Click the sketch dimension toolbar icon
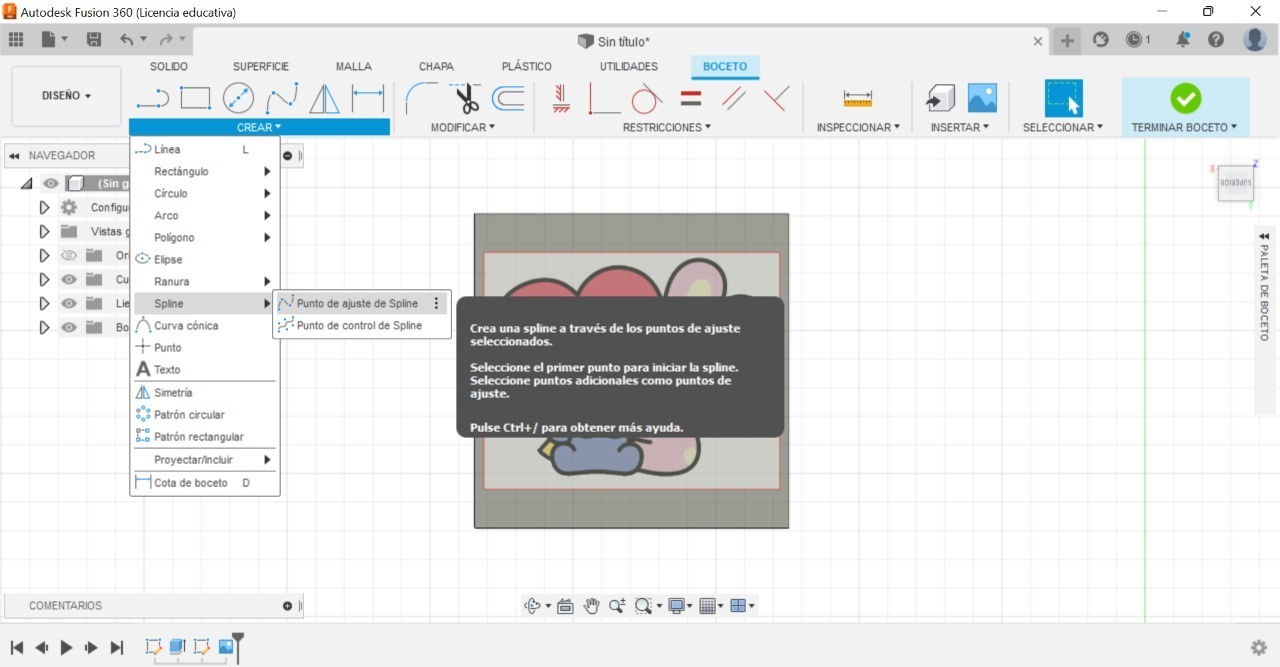This screenshot has height=667, width=1280. (368, 98)
